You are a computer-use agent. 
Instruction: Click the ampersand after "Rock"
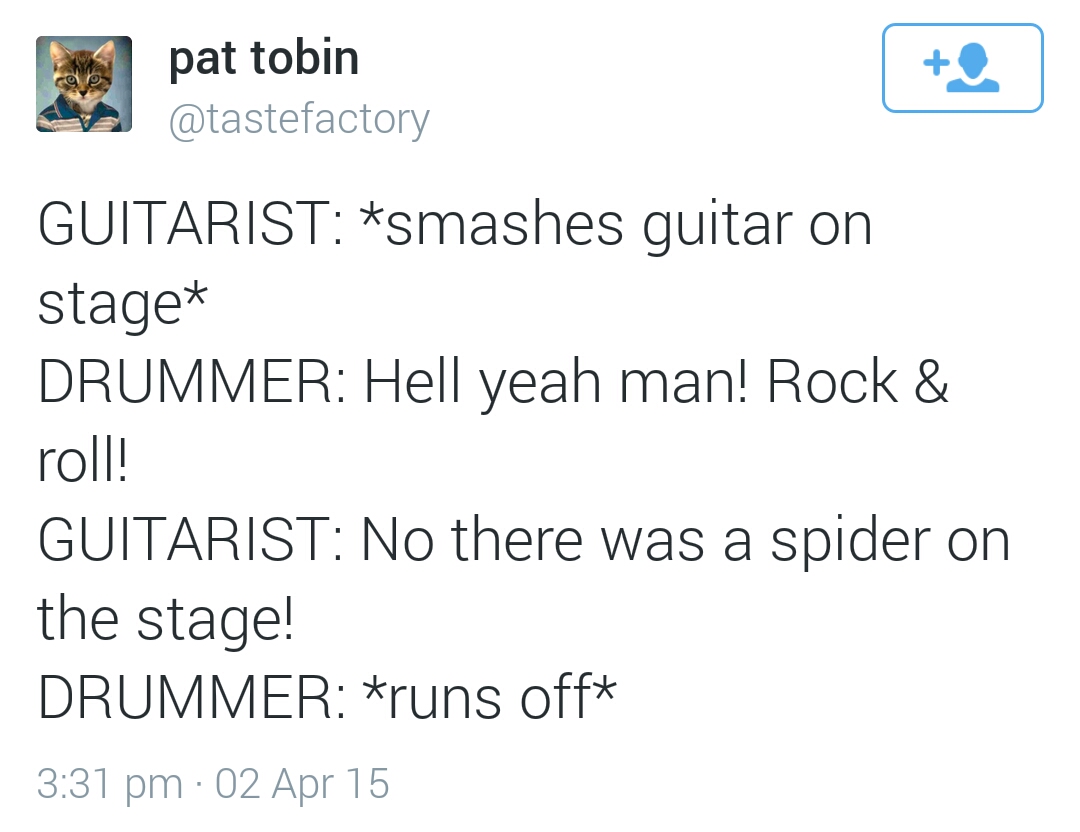tap(930, 382)
